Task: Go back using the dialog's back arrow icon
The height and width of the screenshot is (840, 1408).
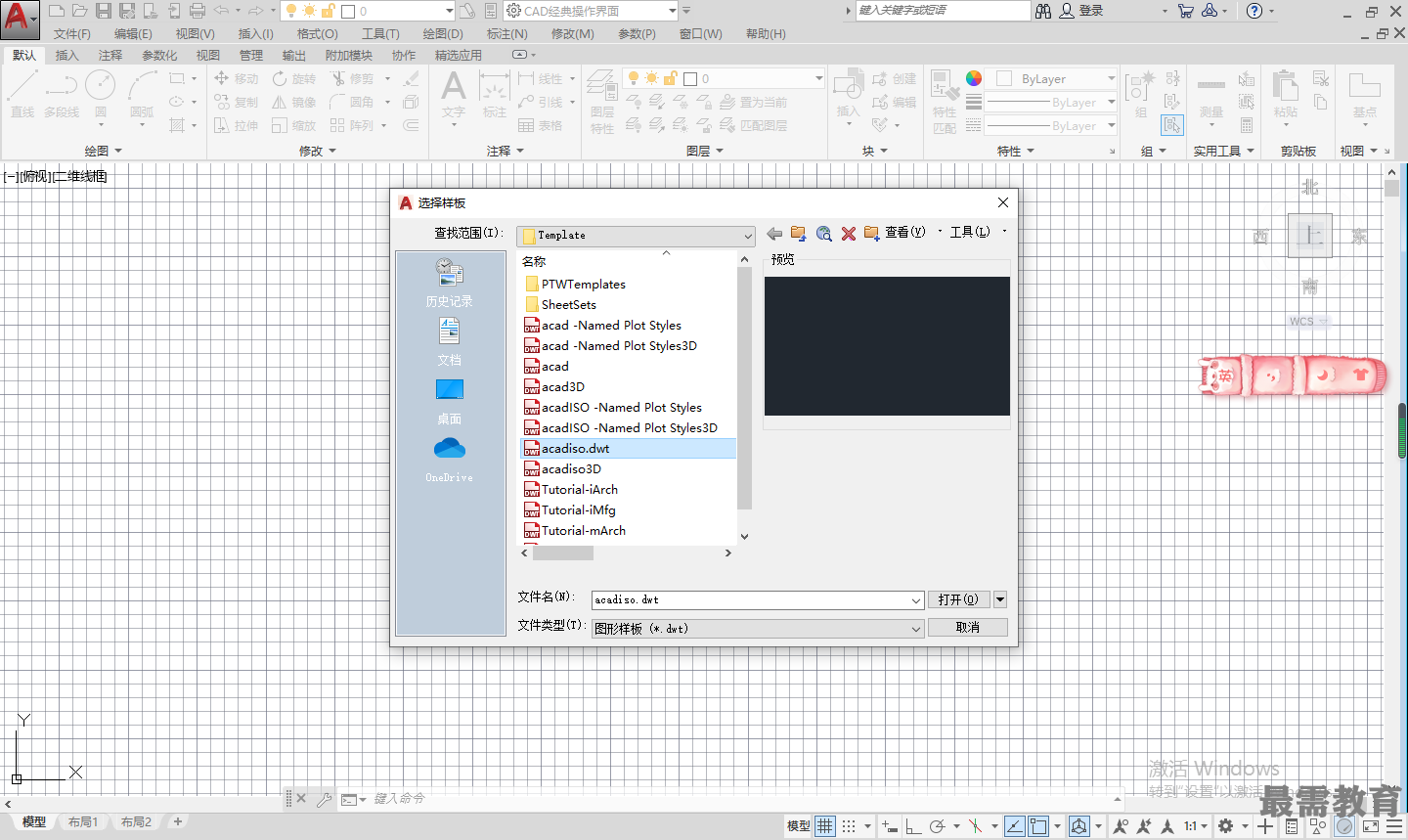Action: [x=774, y=233]
